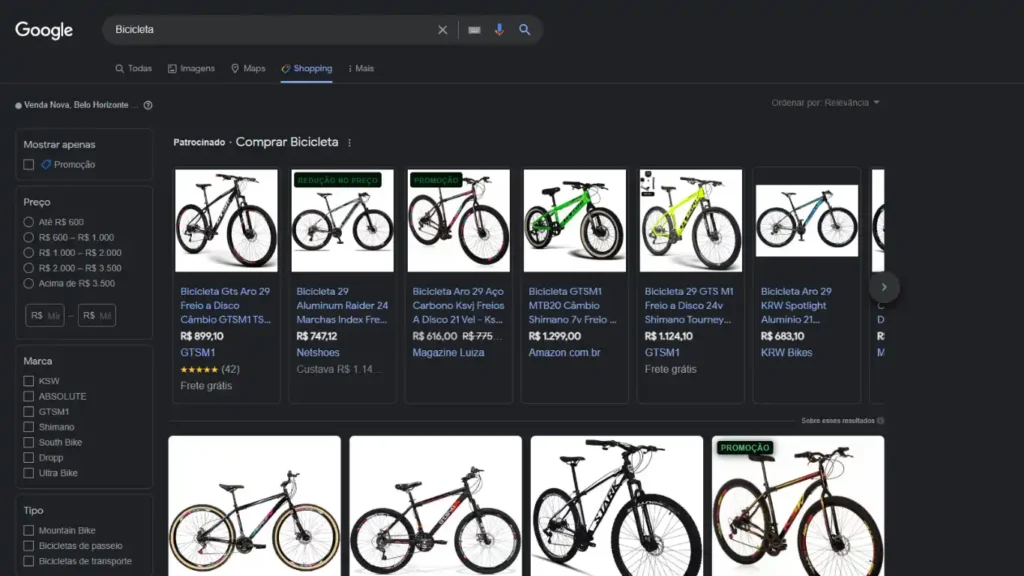This screenshot has height=576, width=1024.
Task: Expand the Mais menu
Action: pyautogui.click(x=361, y=69)
